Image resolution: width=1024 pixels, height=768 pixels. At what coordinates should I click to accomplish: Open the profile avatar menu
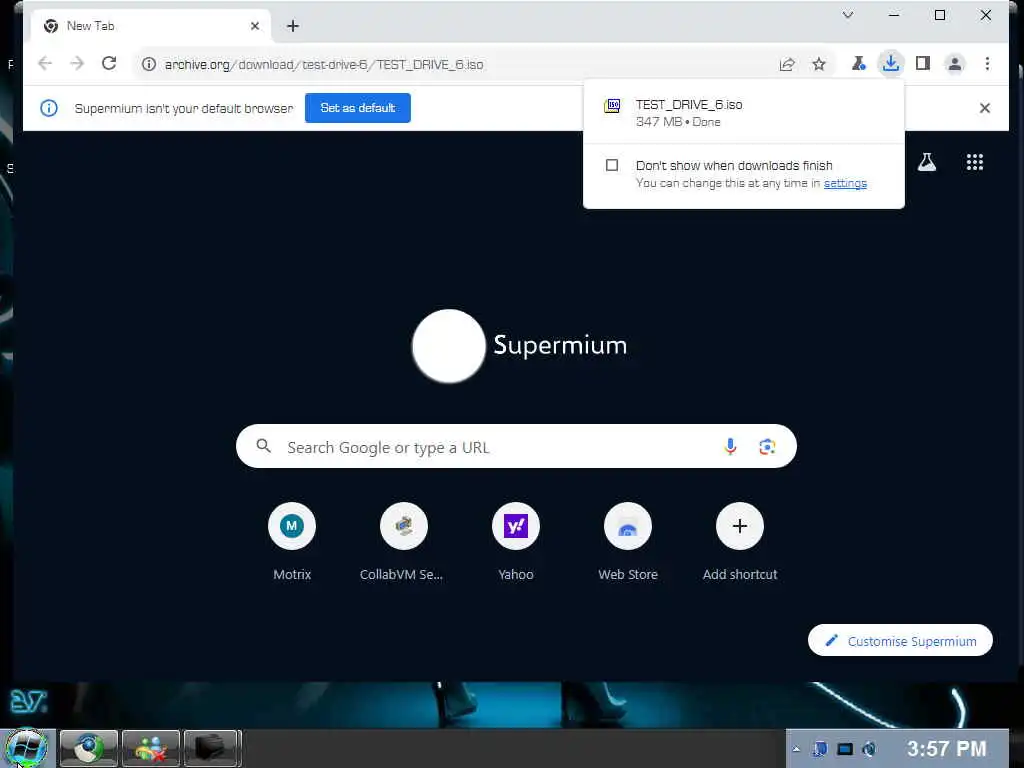click(954, 63)
